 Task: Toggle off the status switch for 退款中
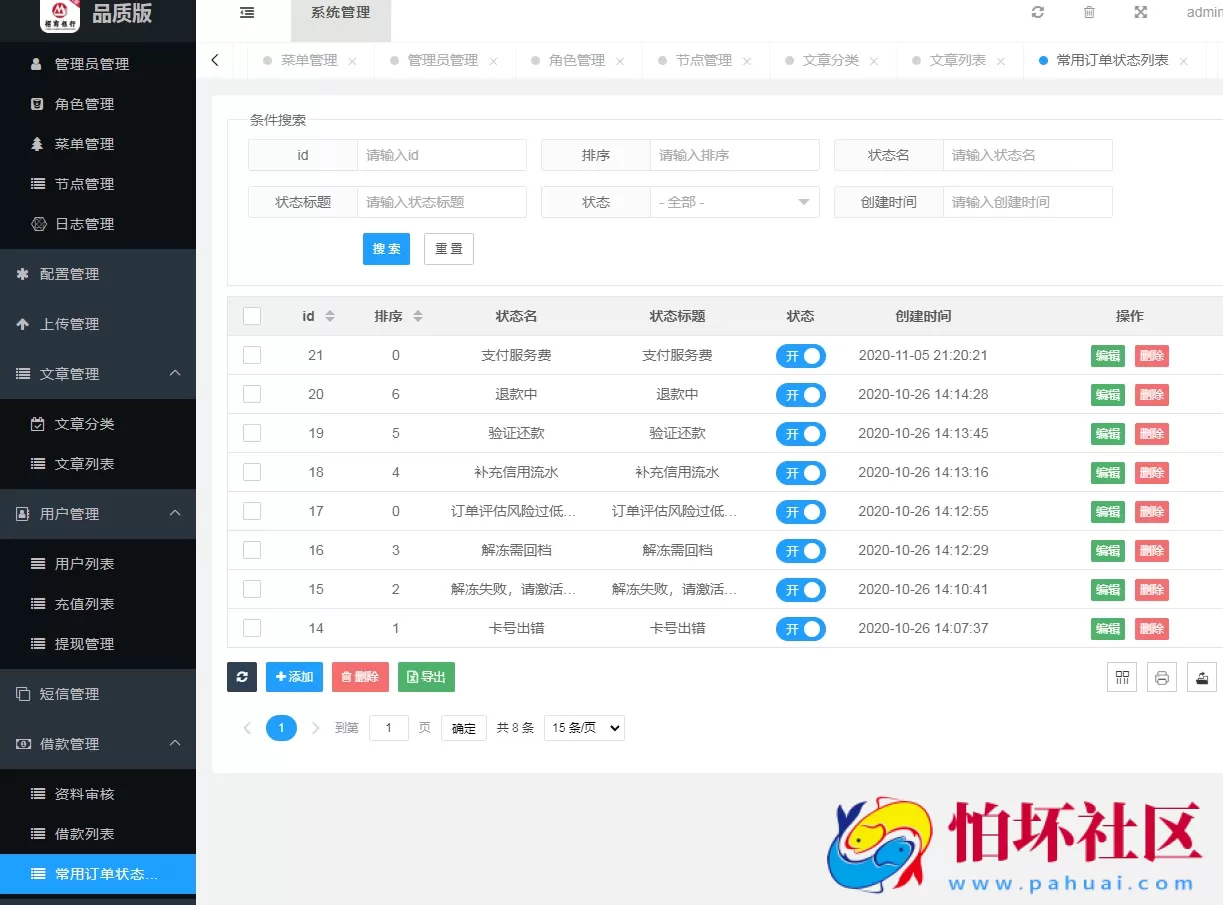point(800,394)
